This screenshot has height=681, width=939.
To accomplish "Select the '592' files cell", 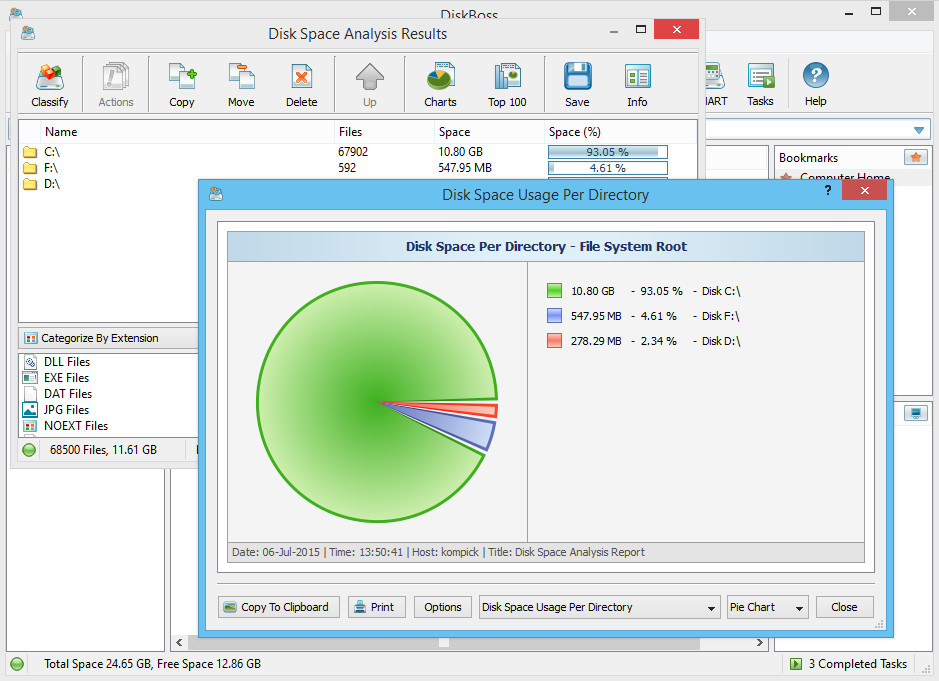I will point(347,168).
